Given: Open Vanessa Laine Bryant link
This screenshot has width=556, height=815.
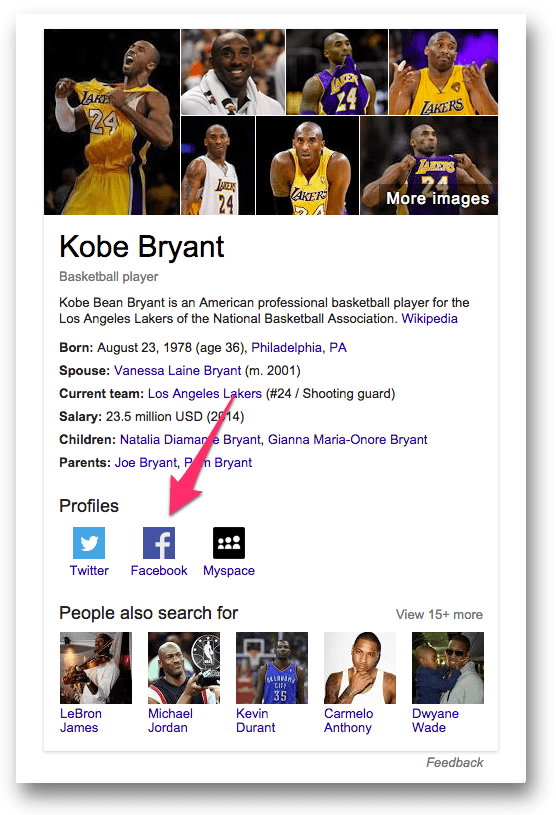Looking at the screenshot, I should click(178, 371).
